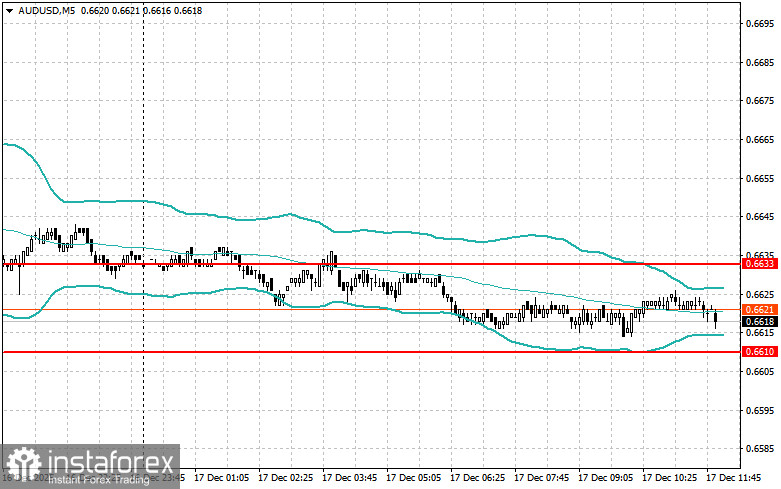Select the 17 Dec 10:25 time label
The width and height of the screenshot is (781, 489).
click(x=669, y=478)
